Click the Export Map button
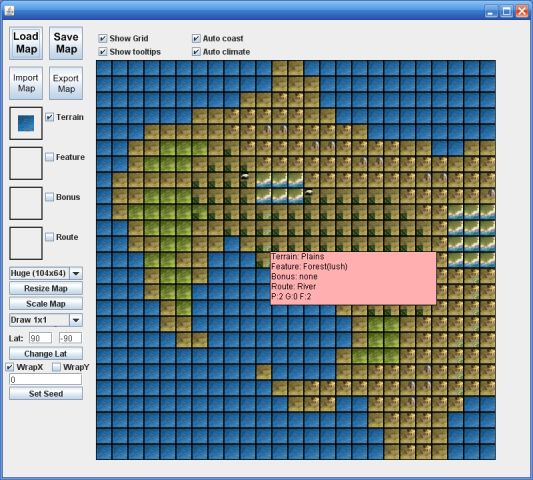 pos(66,83)
